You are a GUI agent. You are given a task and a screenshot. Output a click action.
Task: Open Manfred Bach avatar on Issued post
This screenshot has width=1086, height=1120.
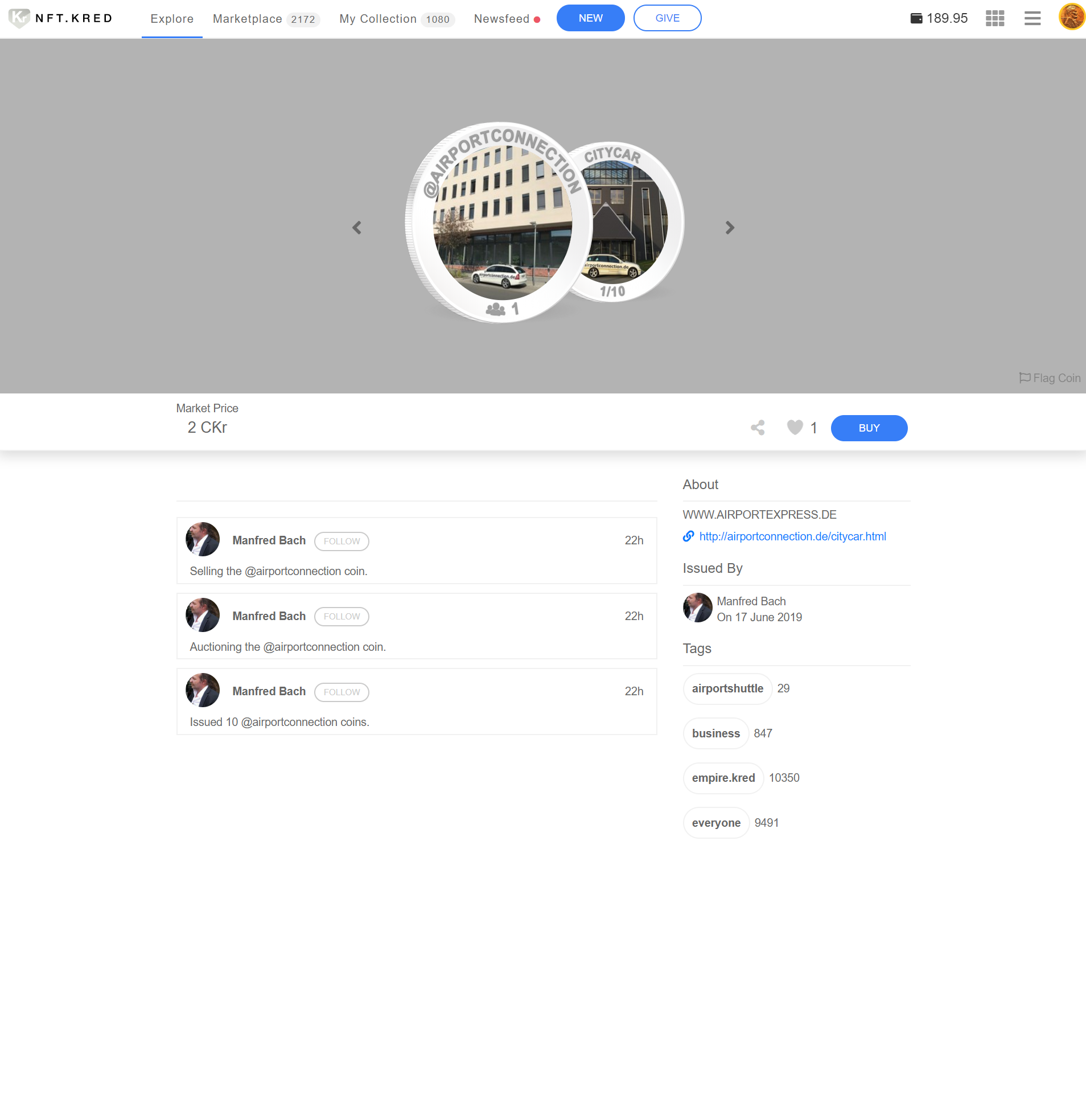202,690
